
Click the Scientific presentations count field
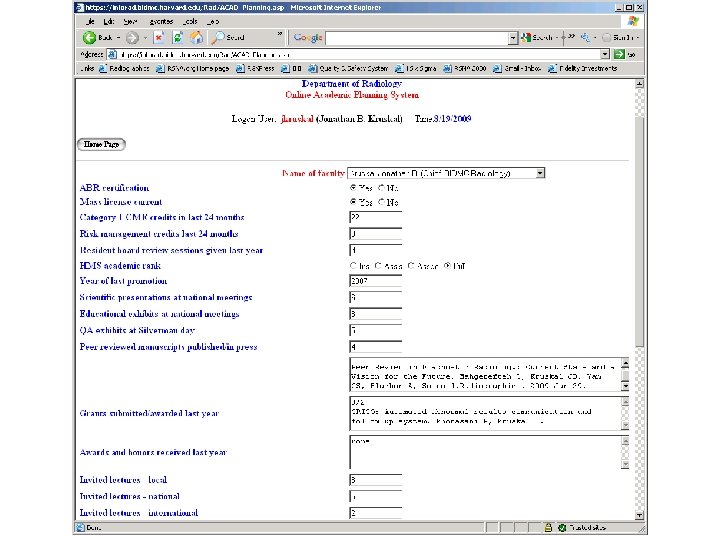[376, 297]
